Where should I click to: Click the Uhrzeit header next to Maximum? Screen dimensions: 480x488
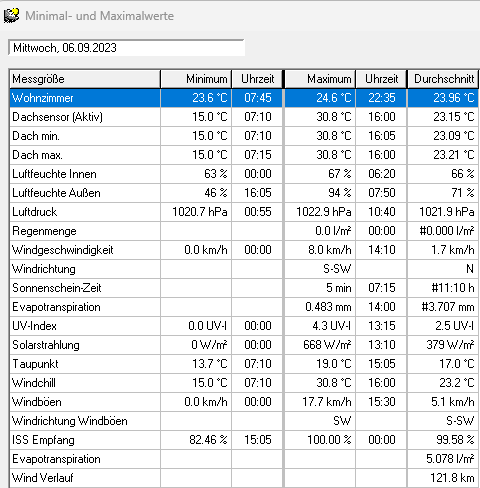point(381,79)
